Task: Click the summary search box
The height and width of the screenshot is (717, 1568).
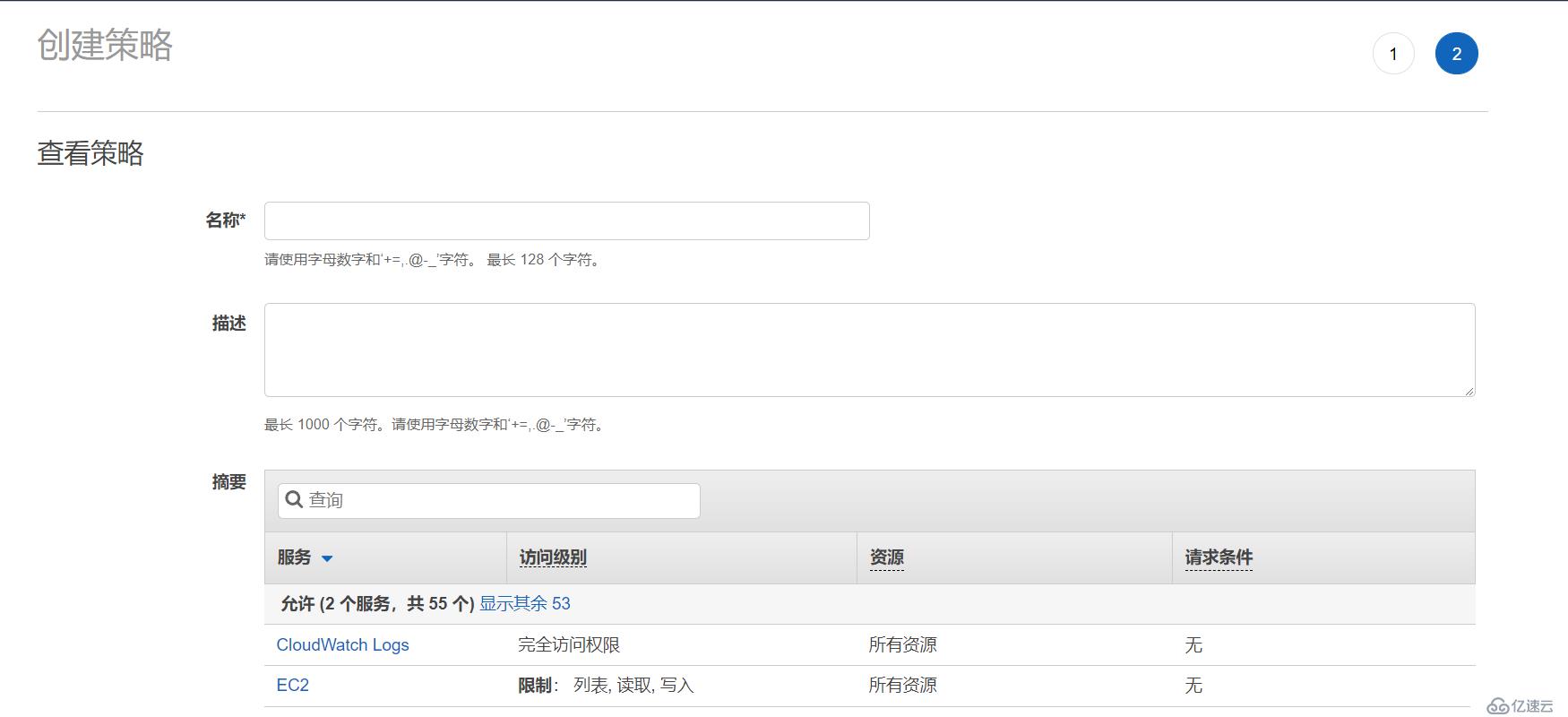Action: (x=489, y=500)
